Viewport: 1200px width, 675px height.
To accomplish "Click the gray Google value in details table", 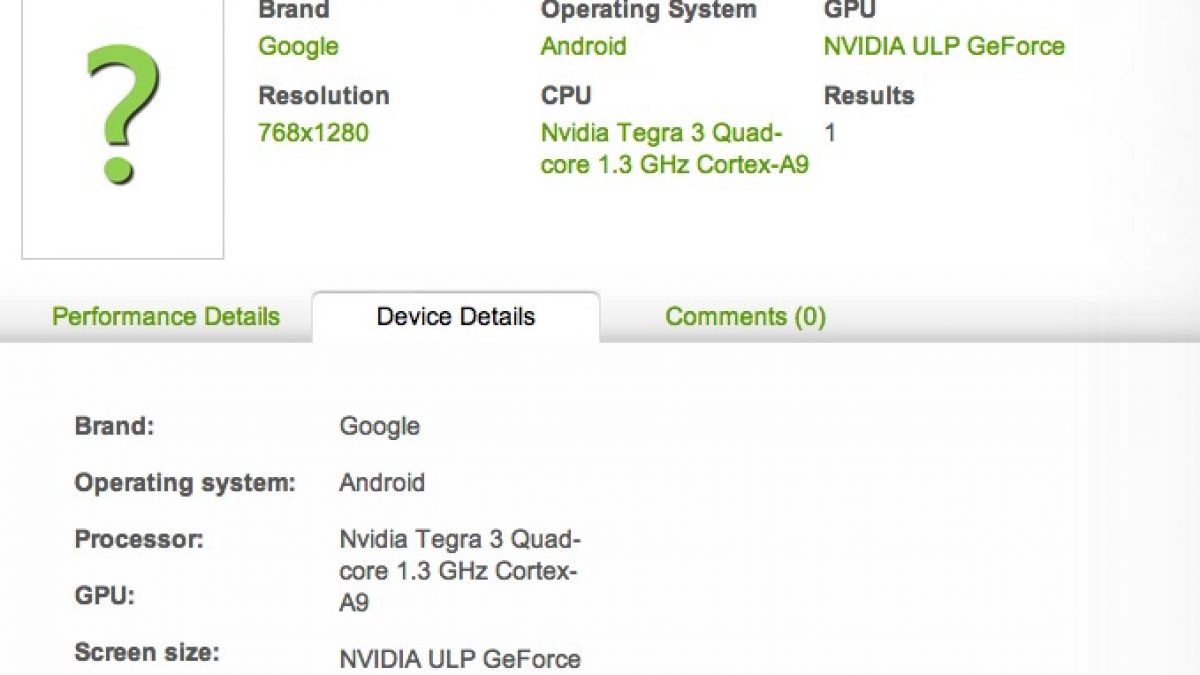I will [379, 426].
